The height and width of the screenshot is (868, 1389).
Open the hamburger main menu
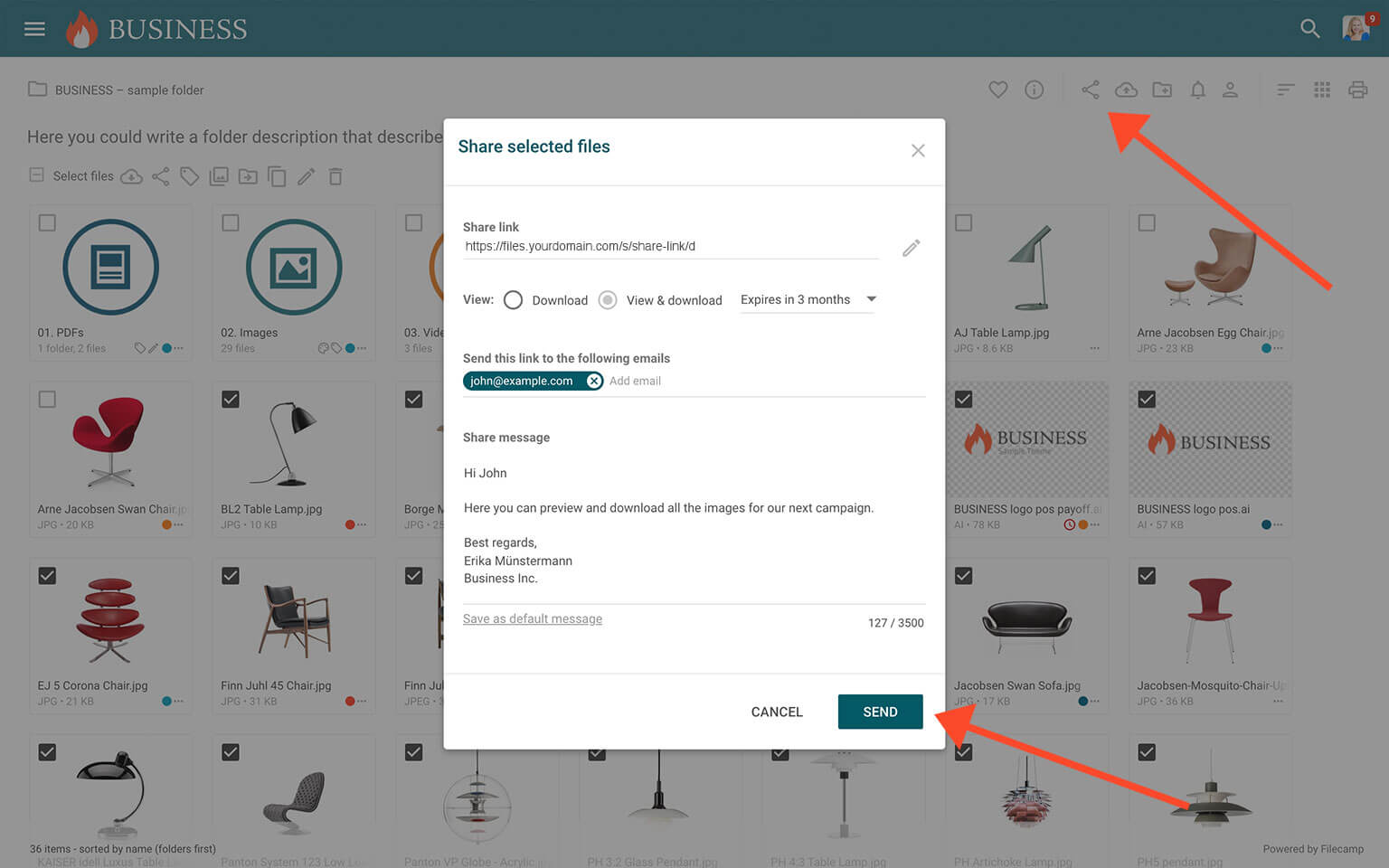pos(34,29)
